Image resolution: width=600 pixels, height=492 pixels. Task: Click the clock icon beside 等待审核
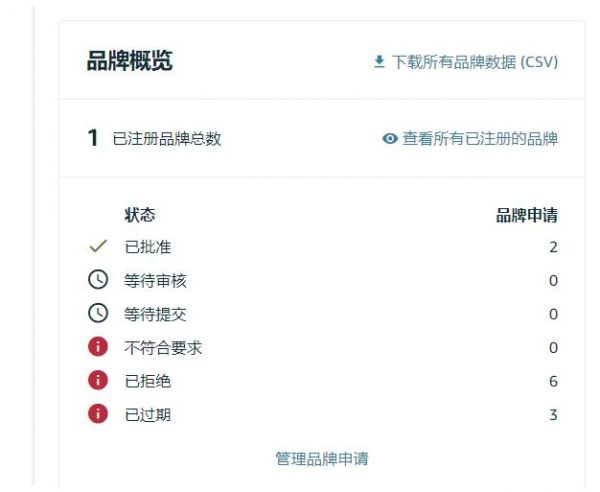click(x=98, y=281)
